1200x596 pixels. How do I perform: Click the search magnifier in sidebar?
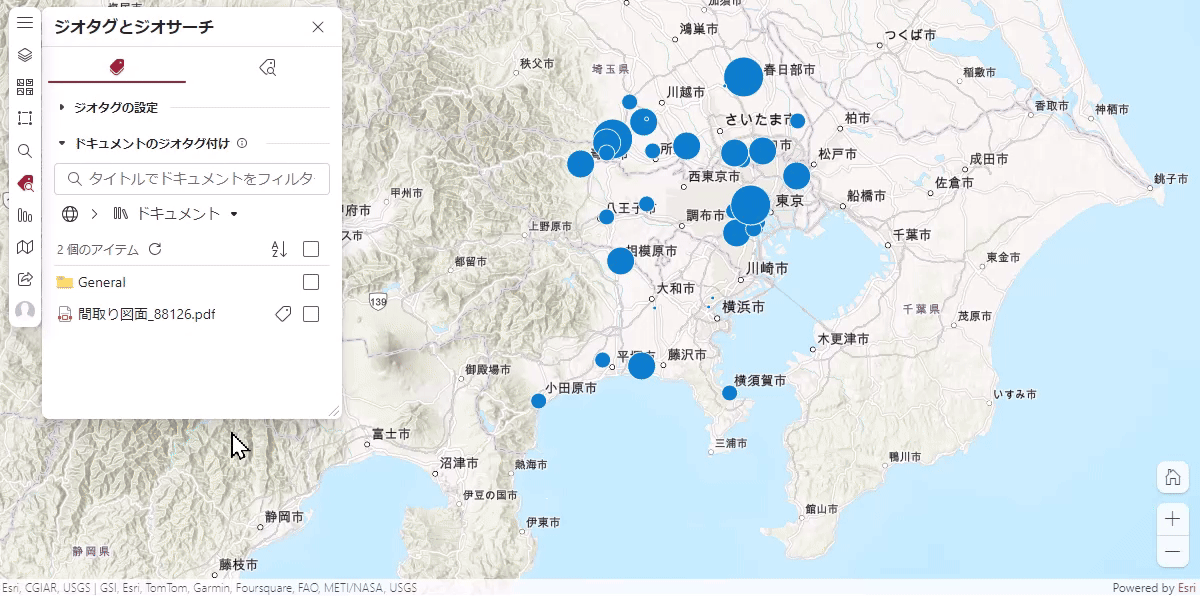point(25,151)
